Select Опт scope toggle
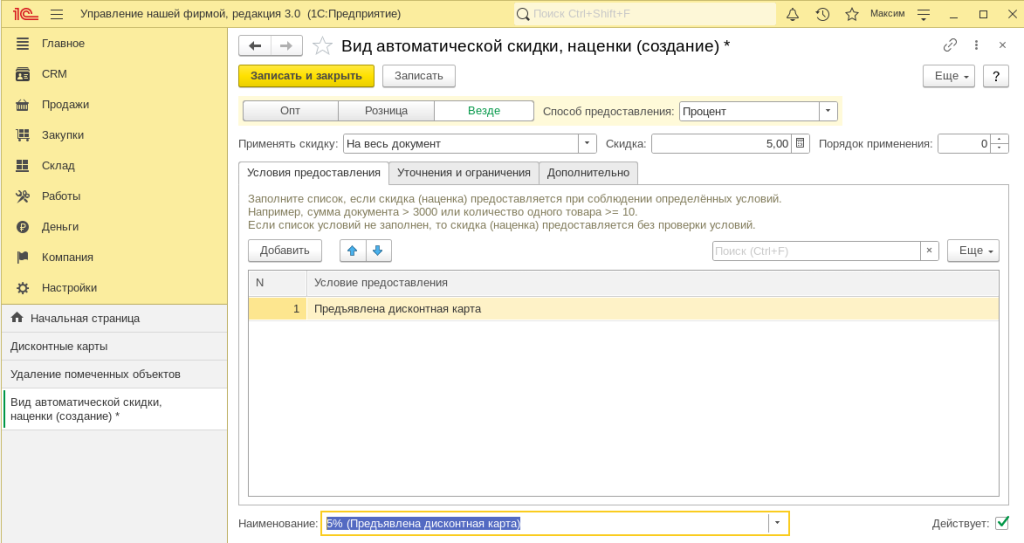This screenshot has width=1024, height=543. (291, 111)
